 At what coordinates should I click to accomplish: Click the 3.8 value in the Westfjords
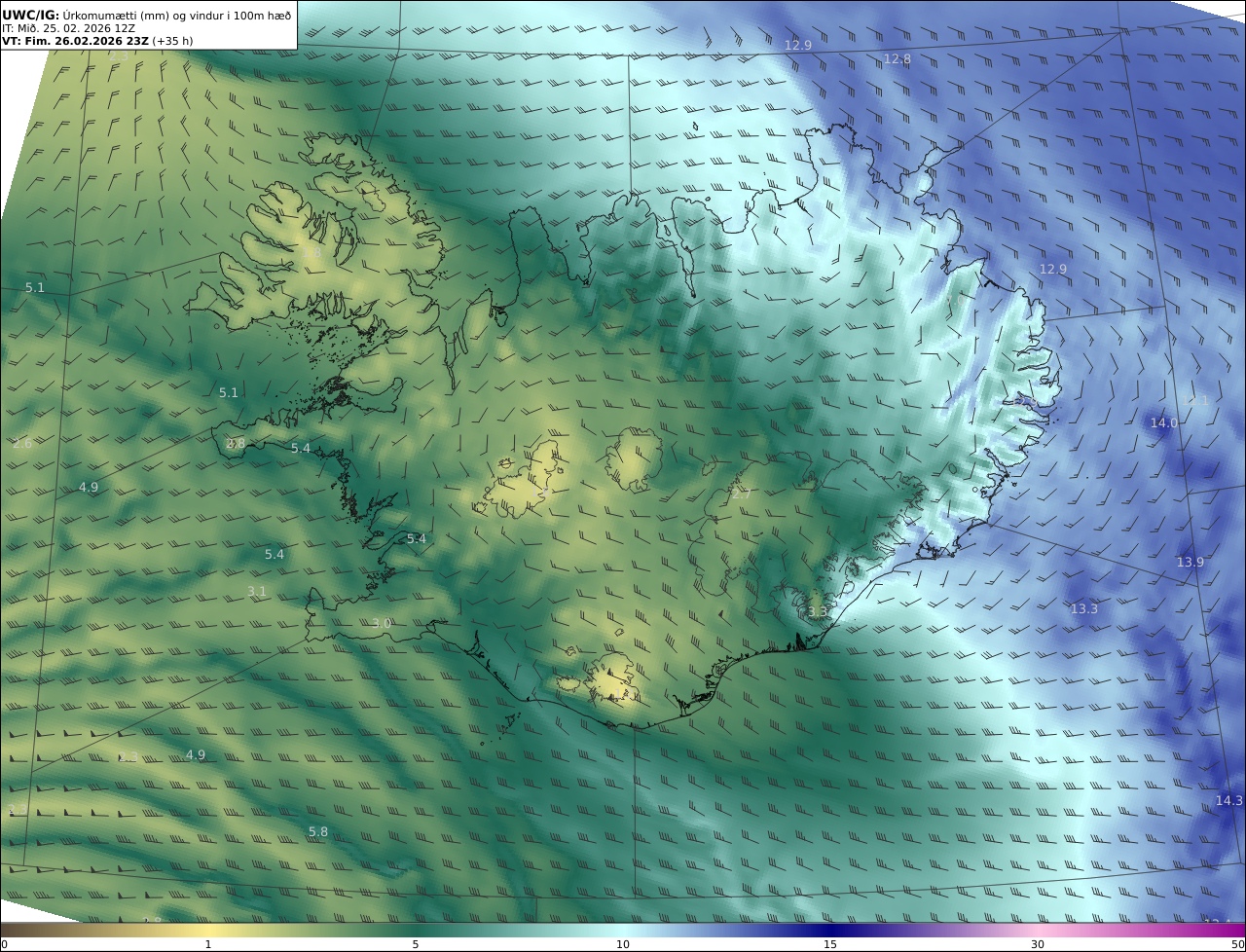tap(311, 253)
